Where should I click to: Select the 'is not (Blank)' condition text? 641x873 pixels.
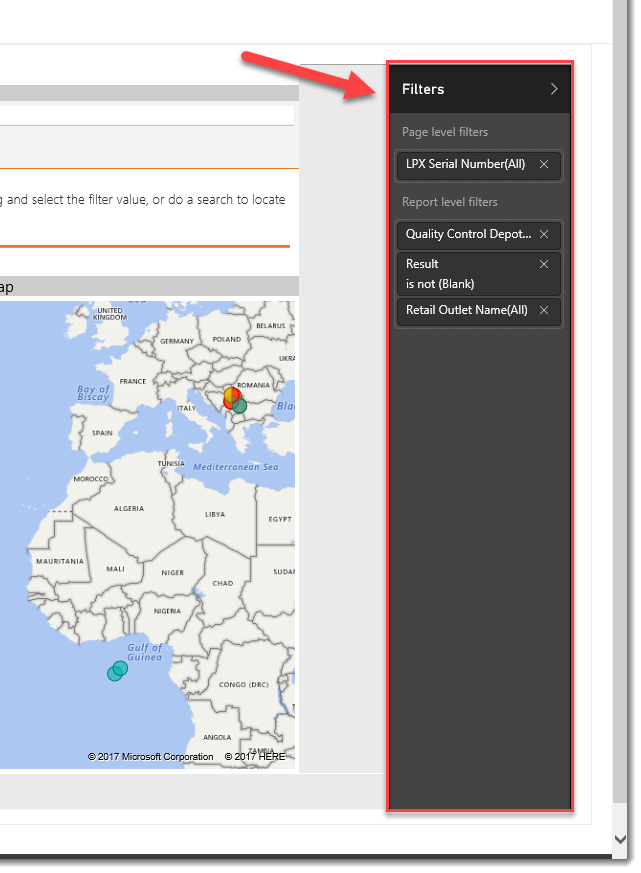point(440,284)
